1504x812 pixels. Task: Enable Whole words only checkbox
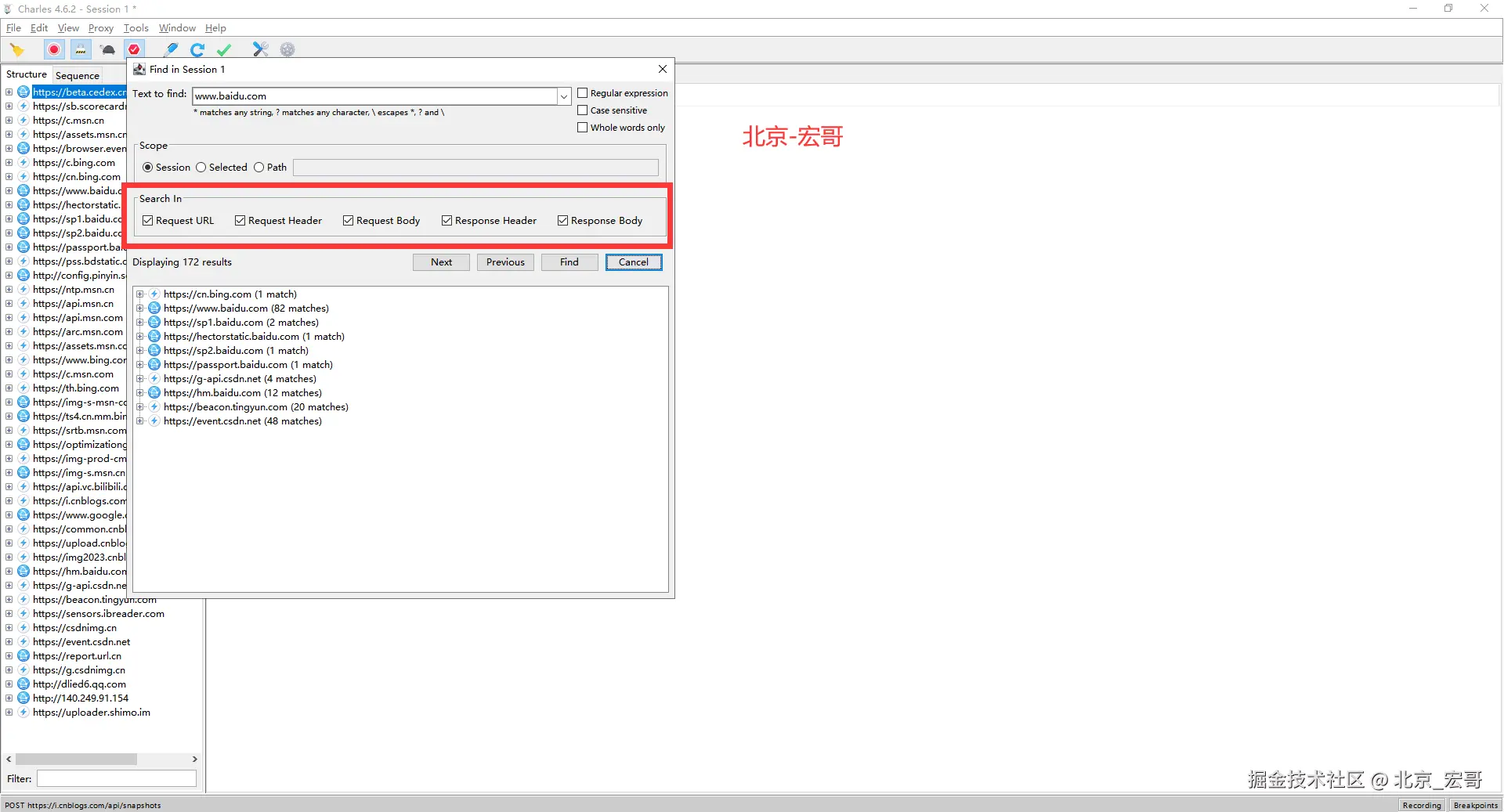(582, 128)
